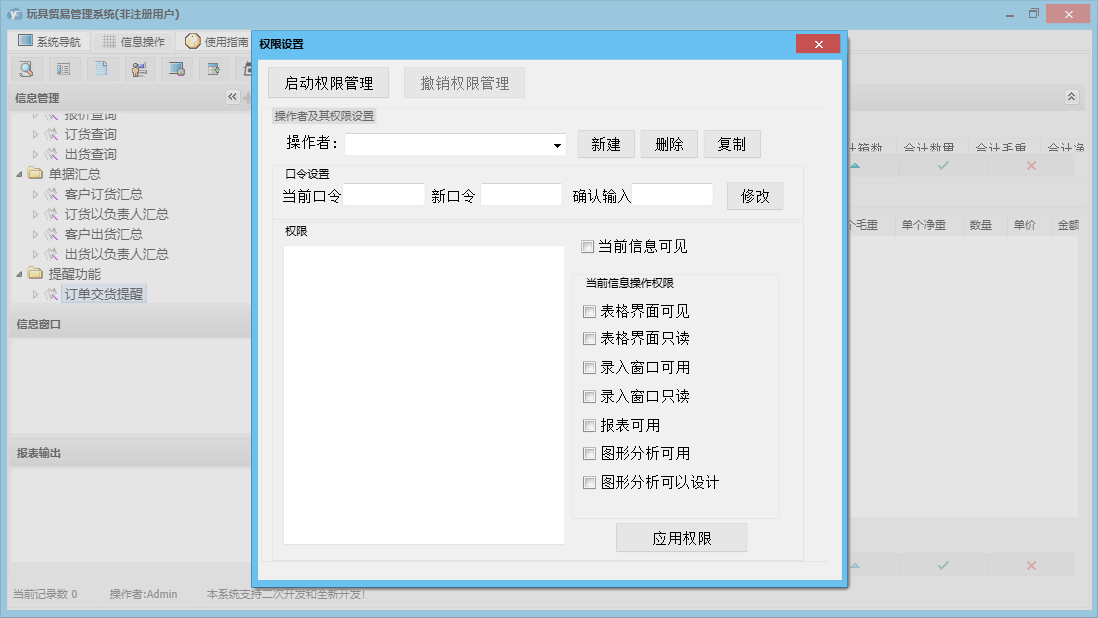Click the item icon beside 客户订货汇总

(x=51, y=194)
